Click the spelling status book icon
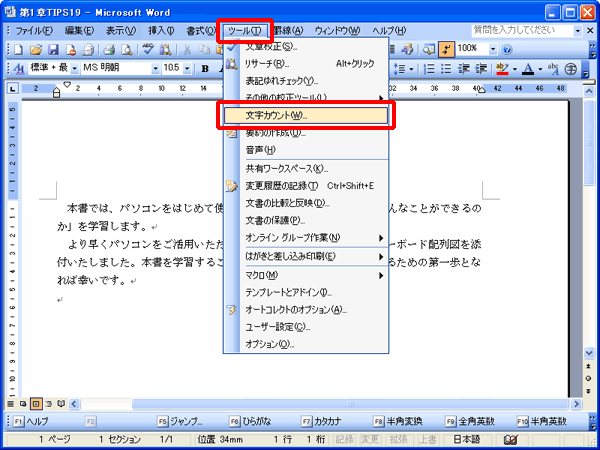This screenshot has height=450, width=600. coord(510,440)
